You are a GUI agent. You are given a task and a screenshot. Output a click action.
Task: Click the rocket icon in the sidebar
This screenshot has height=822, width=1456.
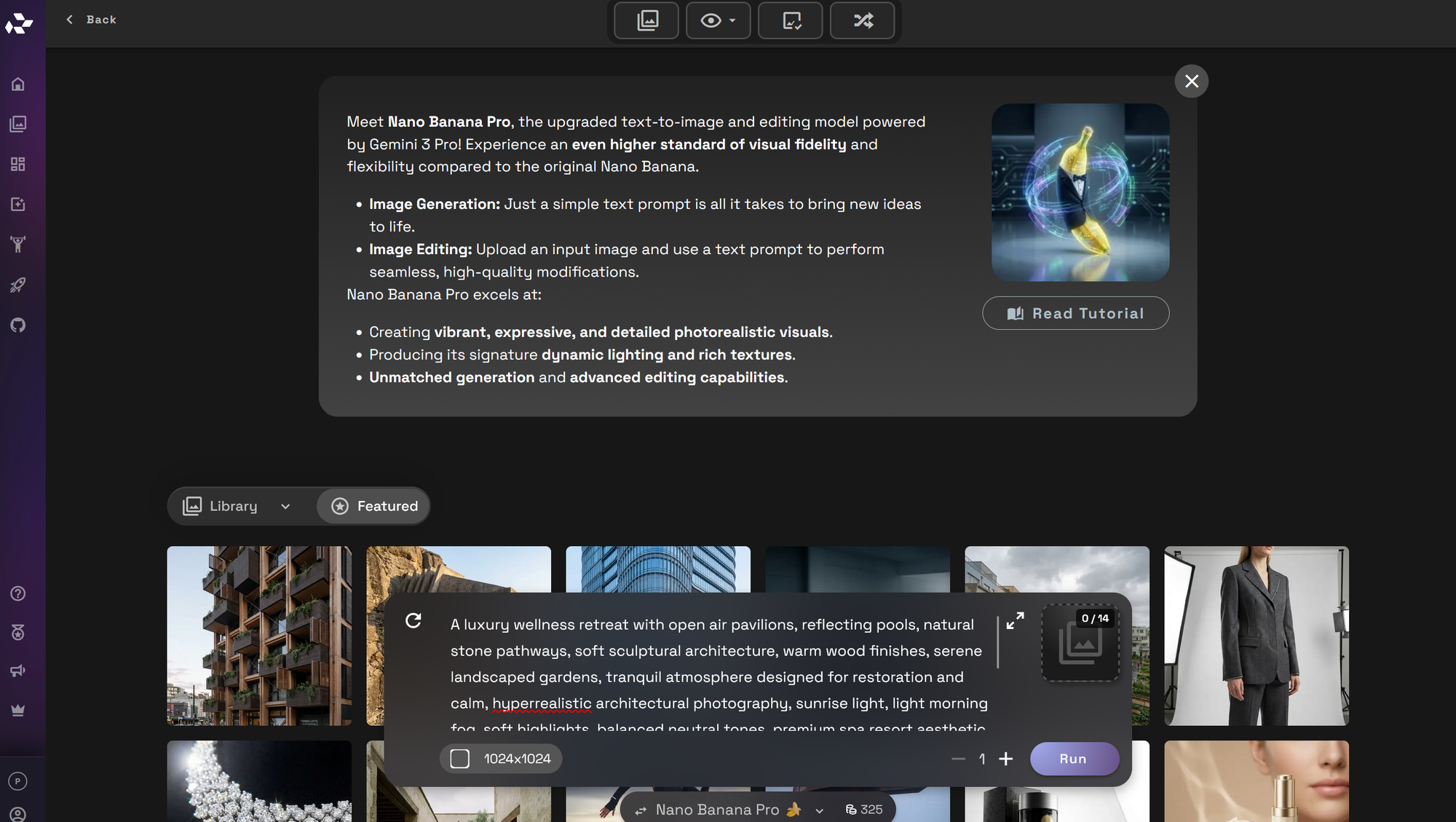(17, 285)
